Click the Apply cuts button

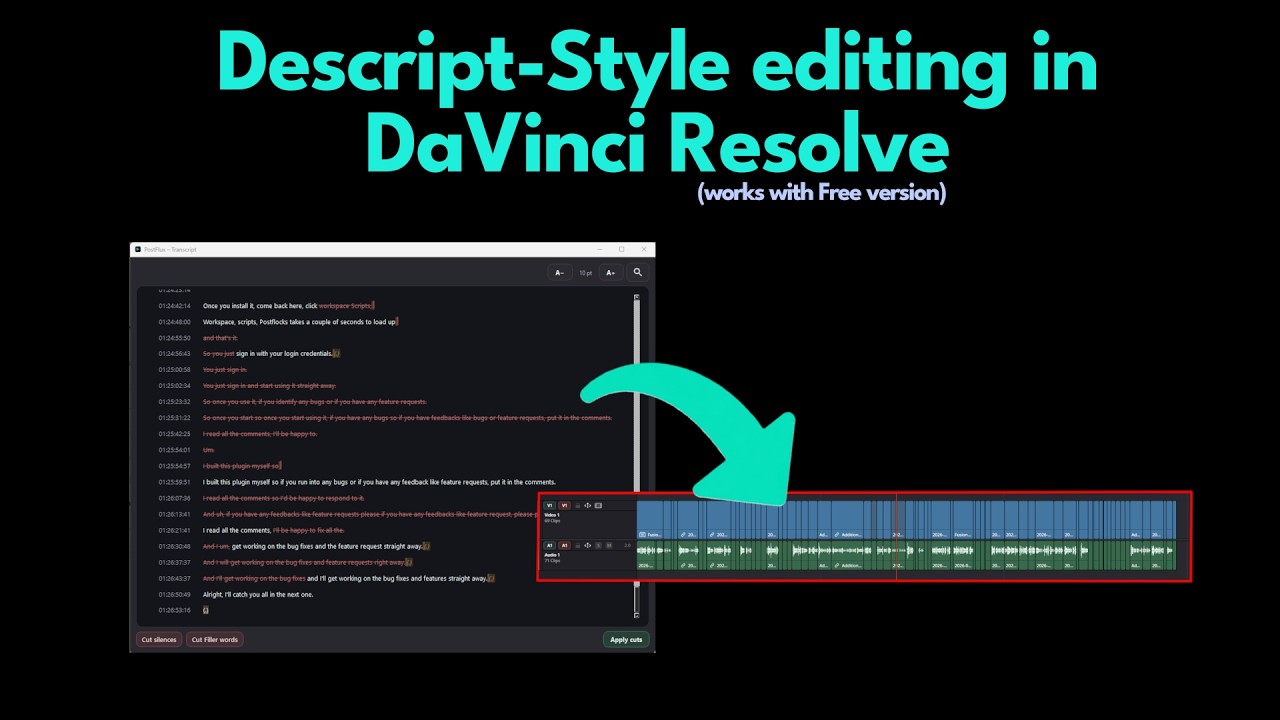(x=626, y=639)
